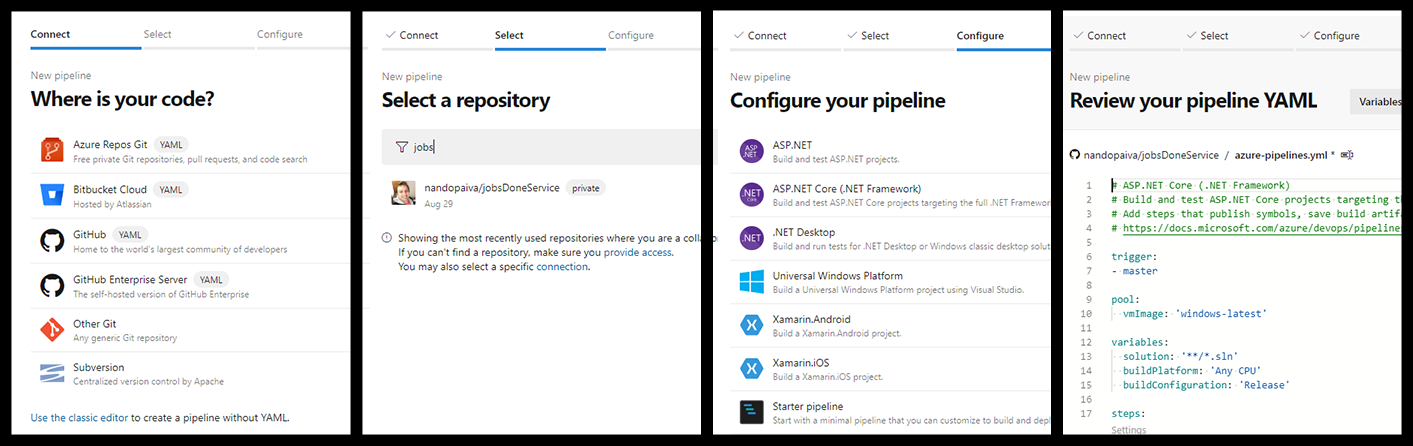Click the '# ASP.NET Core (.NET Framework)' comment line

[1200, 185]
